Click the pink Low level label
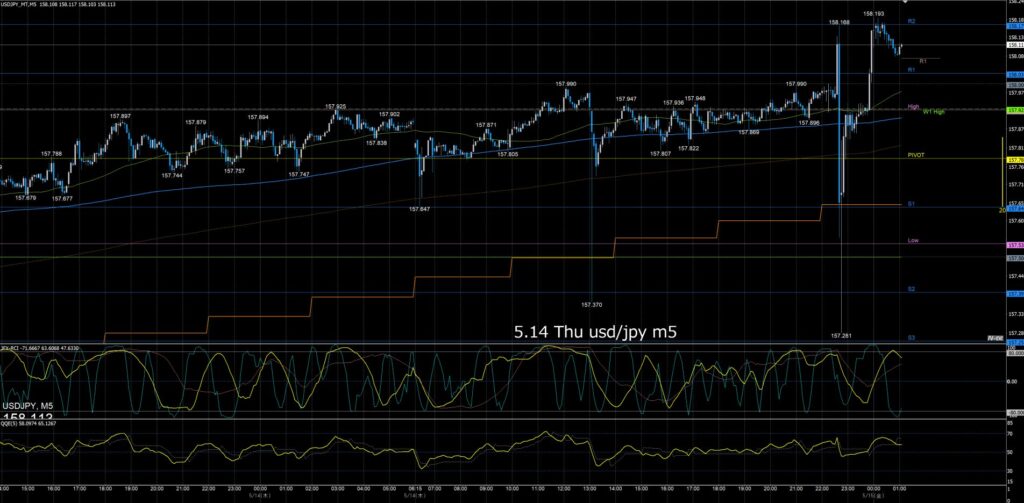The image size is (1024, 503). pos(913,240)
